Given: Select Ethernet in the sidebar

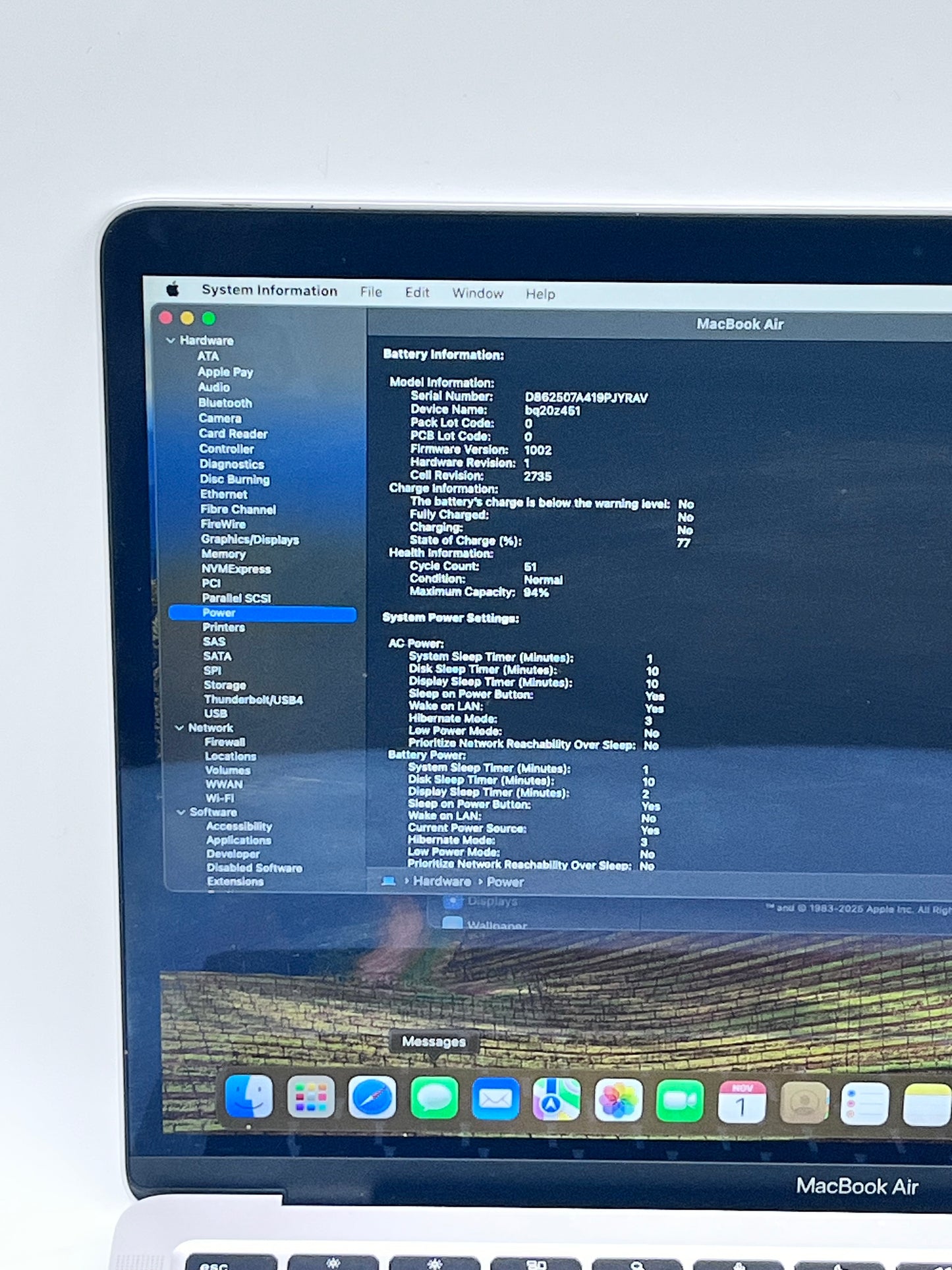Looking at the screenshot, I should (224, 494).
